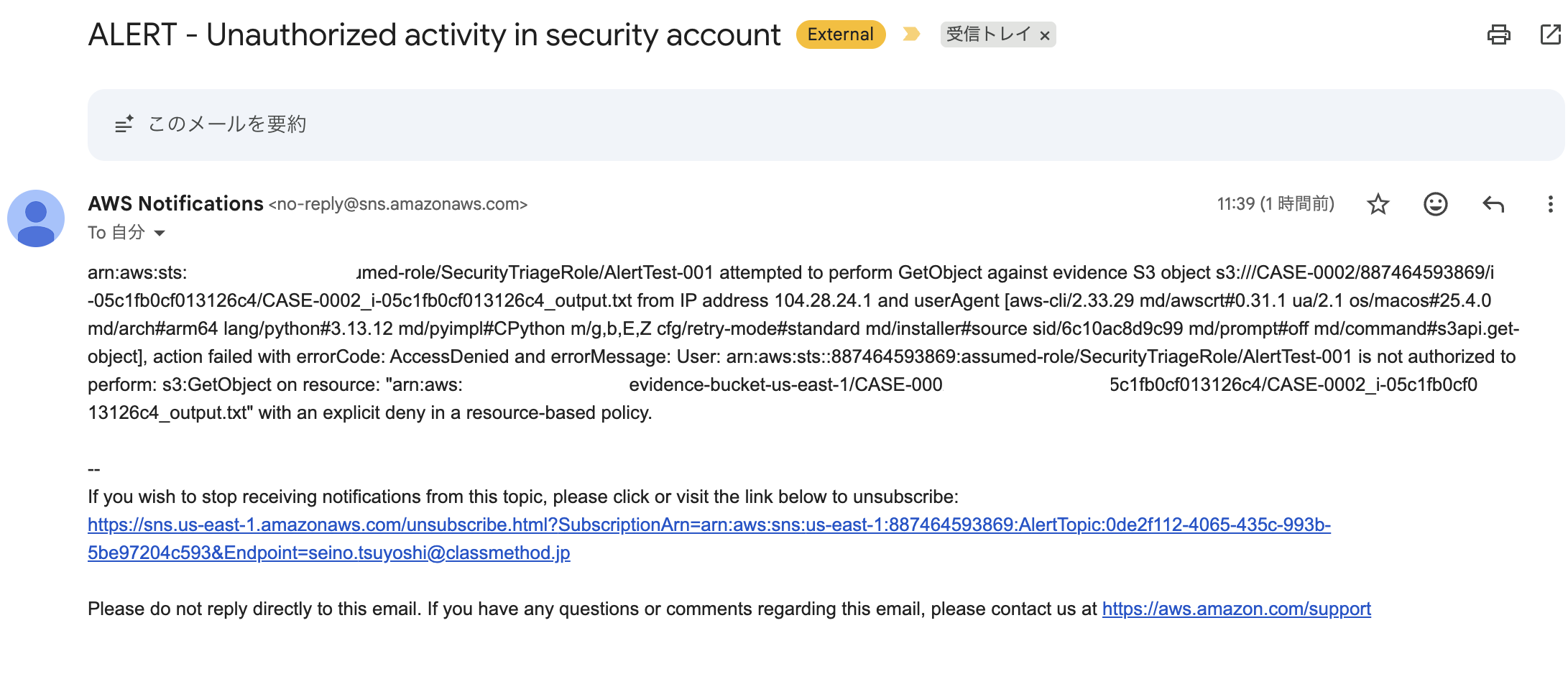Visit the aws.amazon.com/support link
This screenshot has height=674, width=1568.
[x=1236, y=609]
